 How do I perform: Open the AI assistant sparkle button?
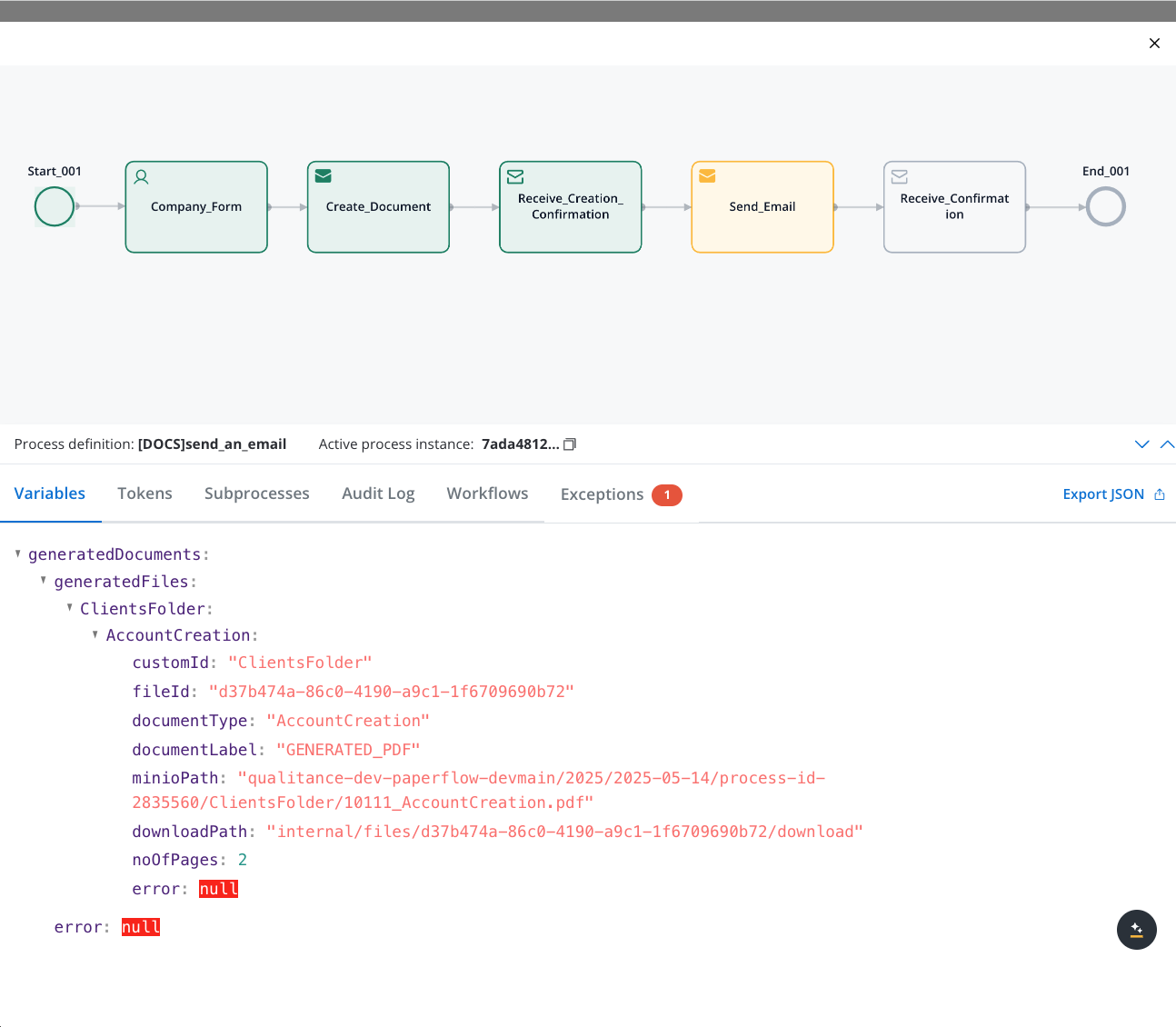click(x=1137, y=930)
